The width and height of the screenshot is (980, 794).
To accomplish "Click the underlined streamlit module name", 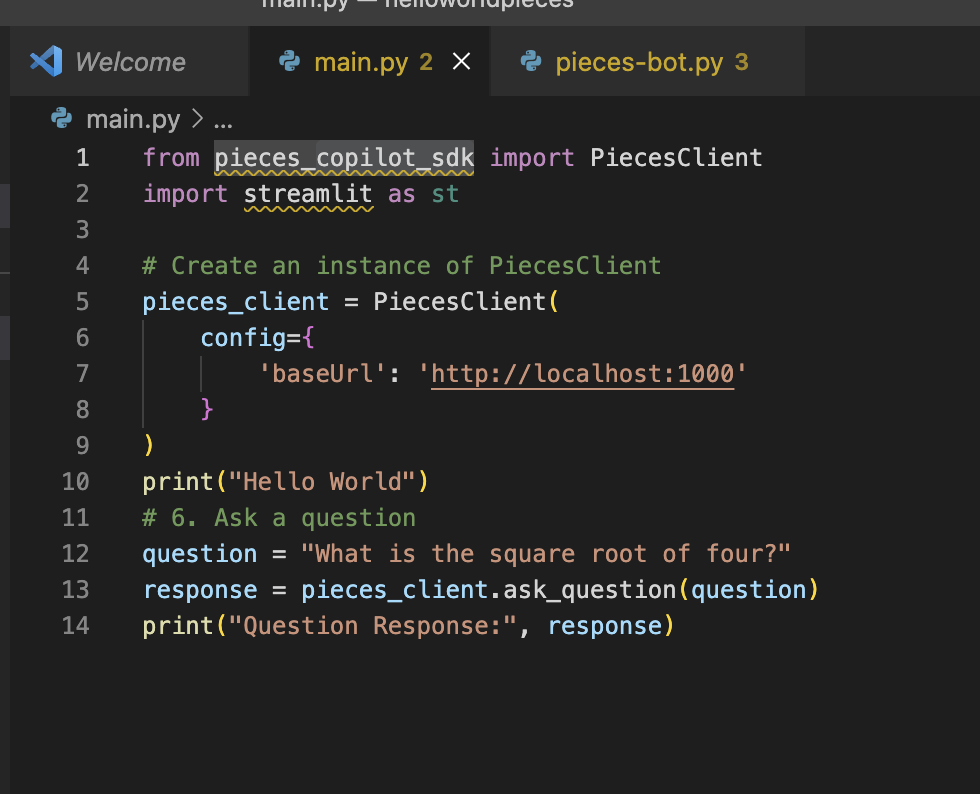I will [308, 194].
